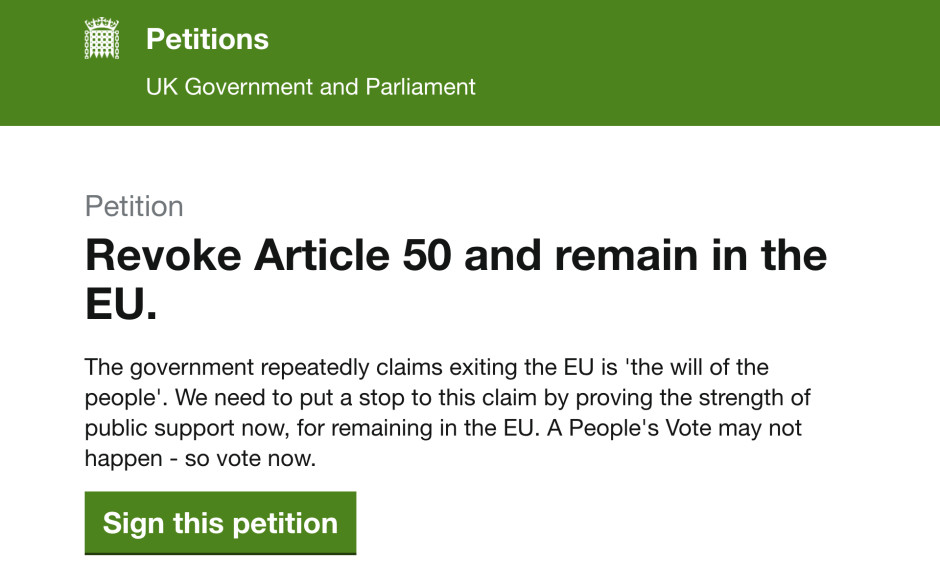940x588 pixels.
Task: Click the white space below the sign button
Action: [x=470, y=575]
